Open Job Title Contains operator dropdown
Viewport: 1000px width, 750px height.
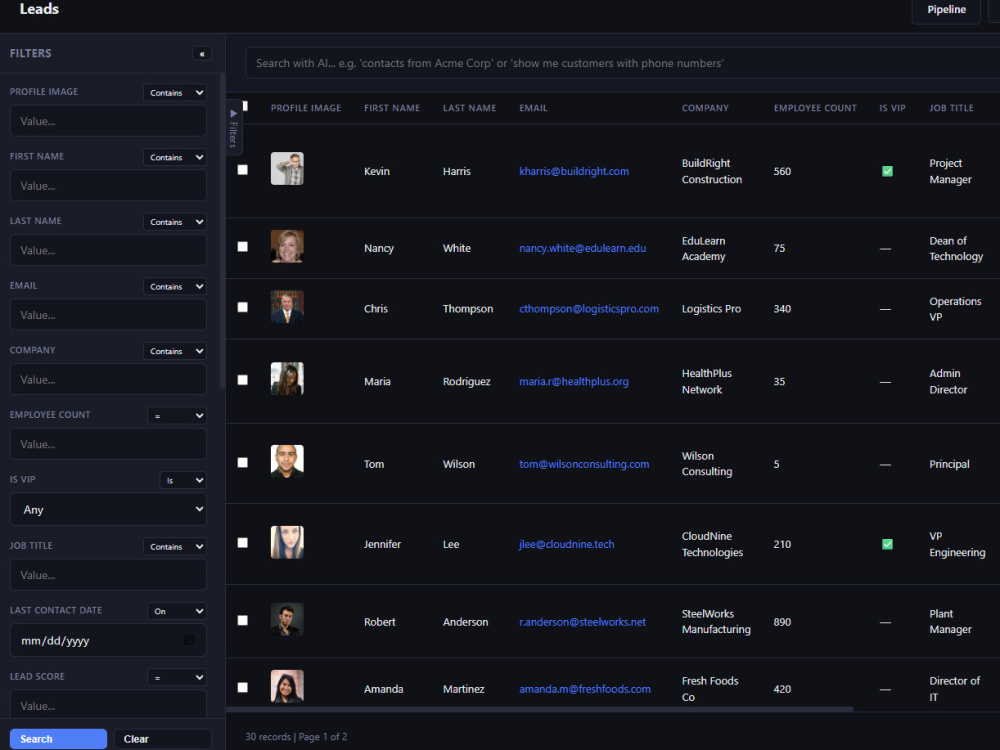[175, 547]
